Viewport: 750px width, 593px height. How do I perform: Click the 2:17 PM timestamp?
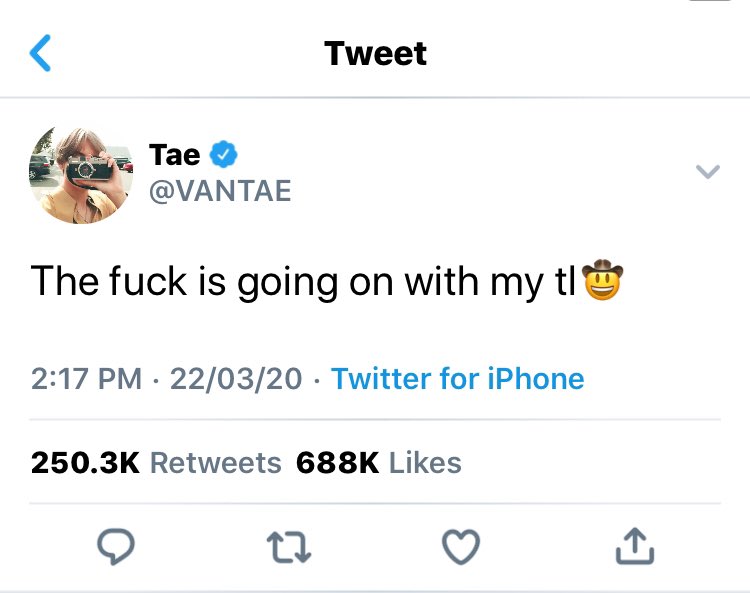(x=87, y=379)
